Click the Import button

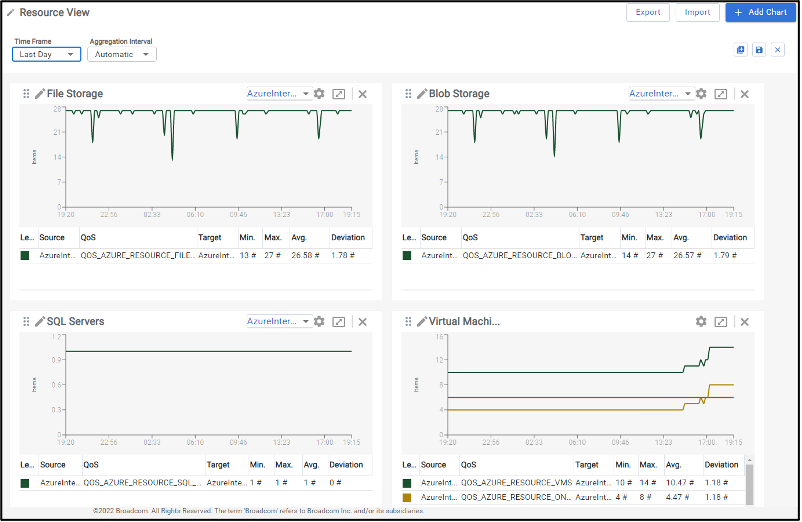697,13
